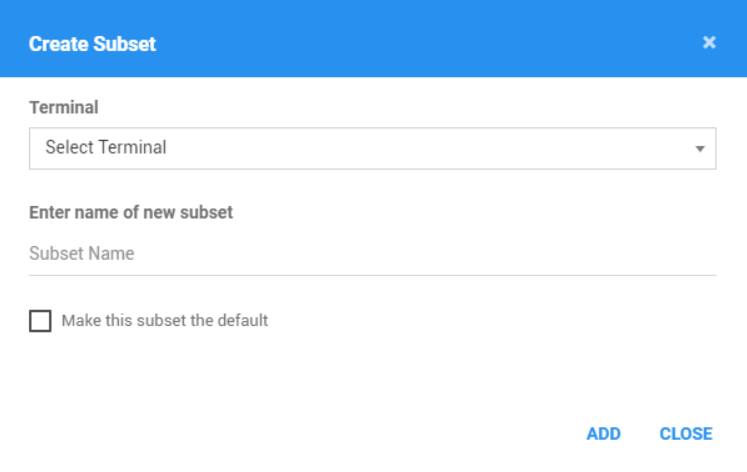Dismiss the dialog using the white X icon
Viewport: 747px width, 472px height.
coord(709,42)
